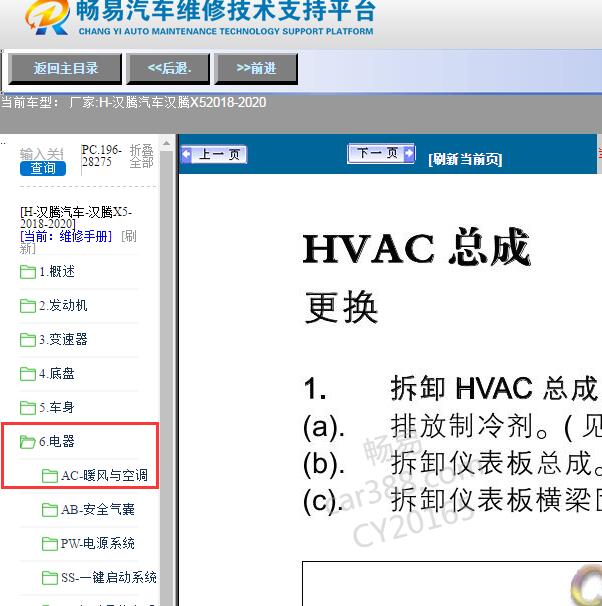Click folder icon beside 5.车身

tap(28, 407)
